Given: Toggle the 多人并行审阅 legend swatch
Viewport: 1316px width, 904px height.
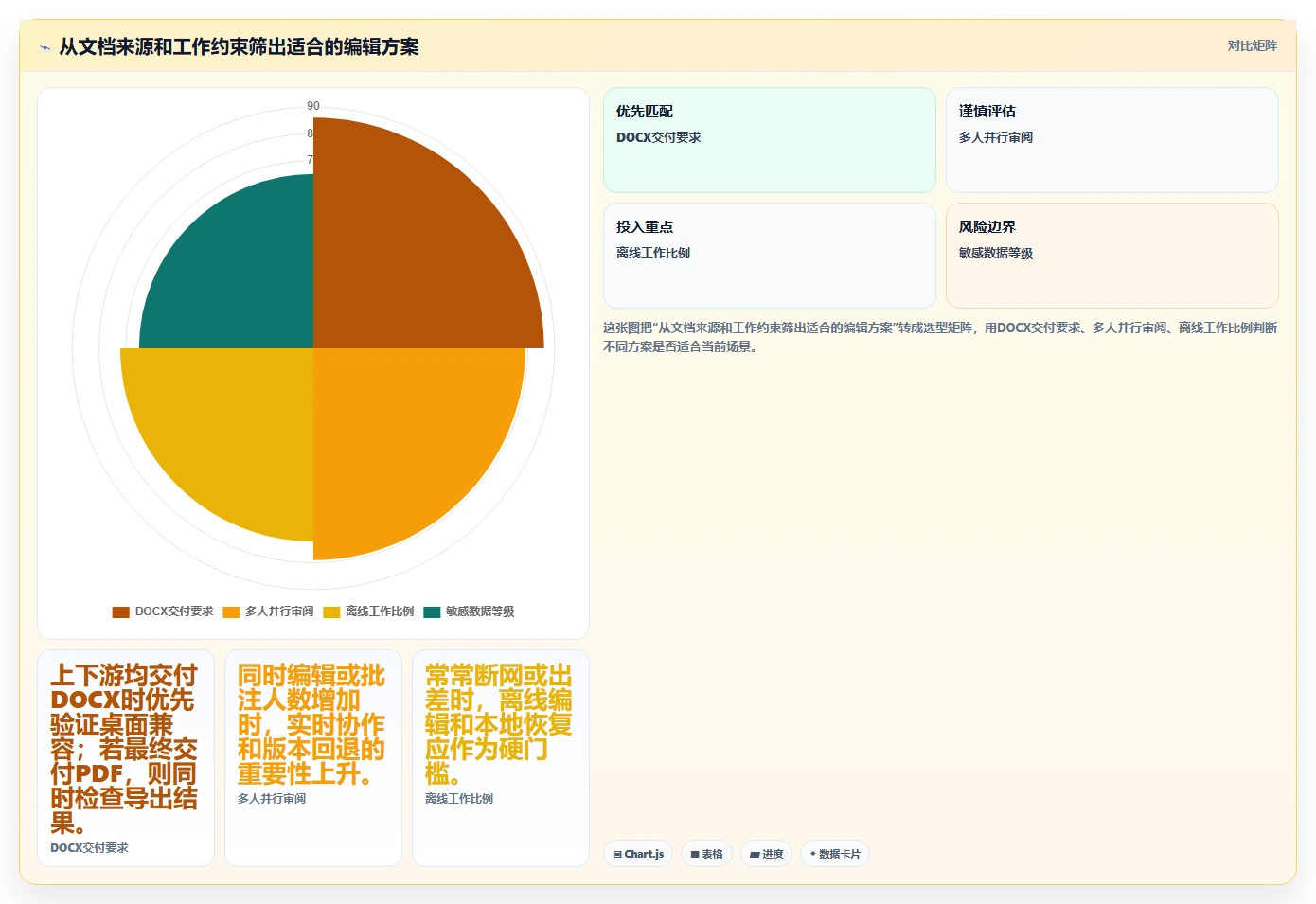Looking at the screenshot, I should point(231,612).
